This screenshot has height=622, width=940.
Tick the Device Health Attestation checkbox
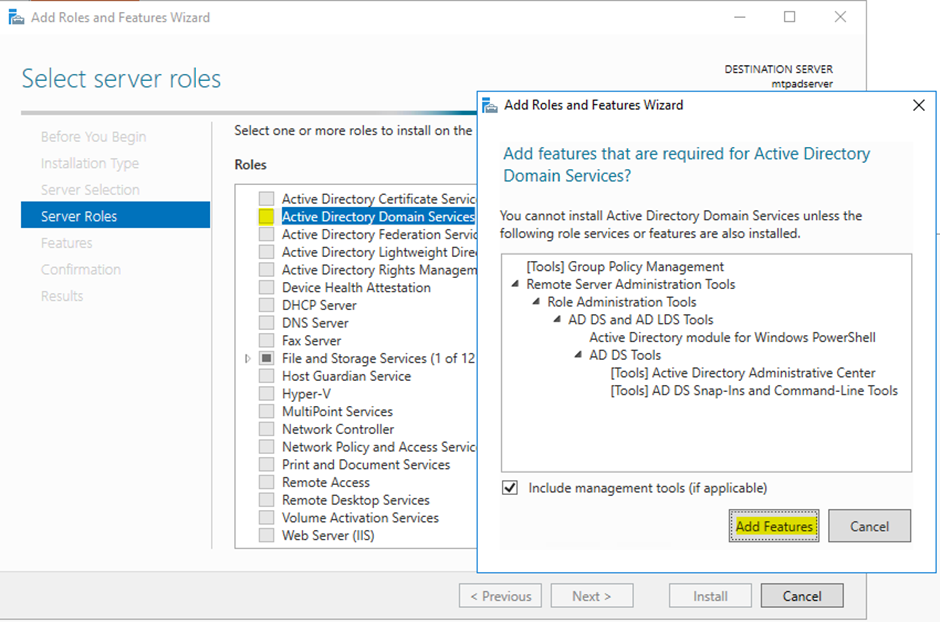click(266, 287)
